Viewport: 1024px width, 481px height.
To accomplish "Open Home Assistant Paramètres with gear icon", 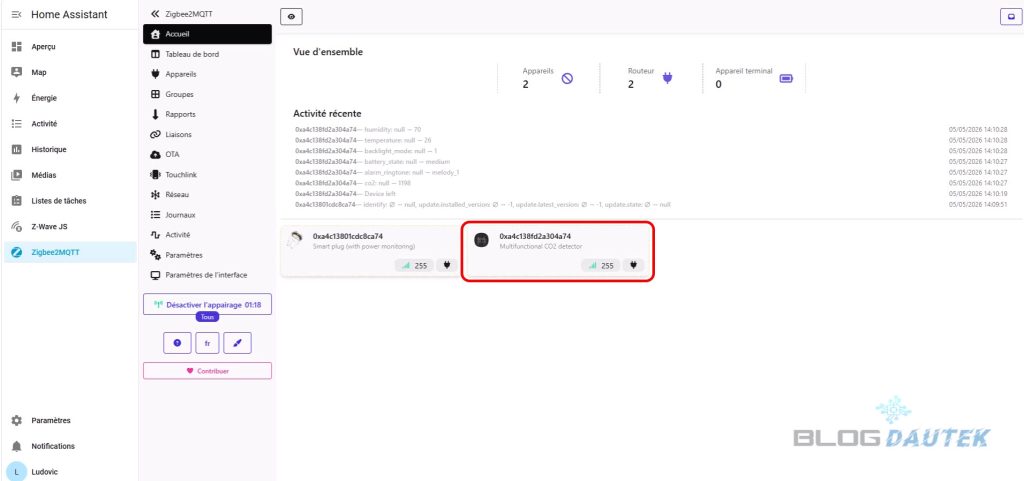I will pyautogui.click(x=70, y=420).
